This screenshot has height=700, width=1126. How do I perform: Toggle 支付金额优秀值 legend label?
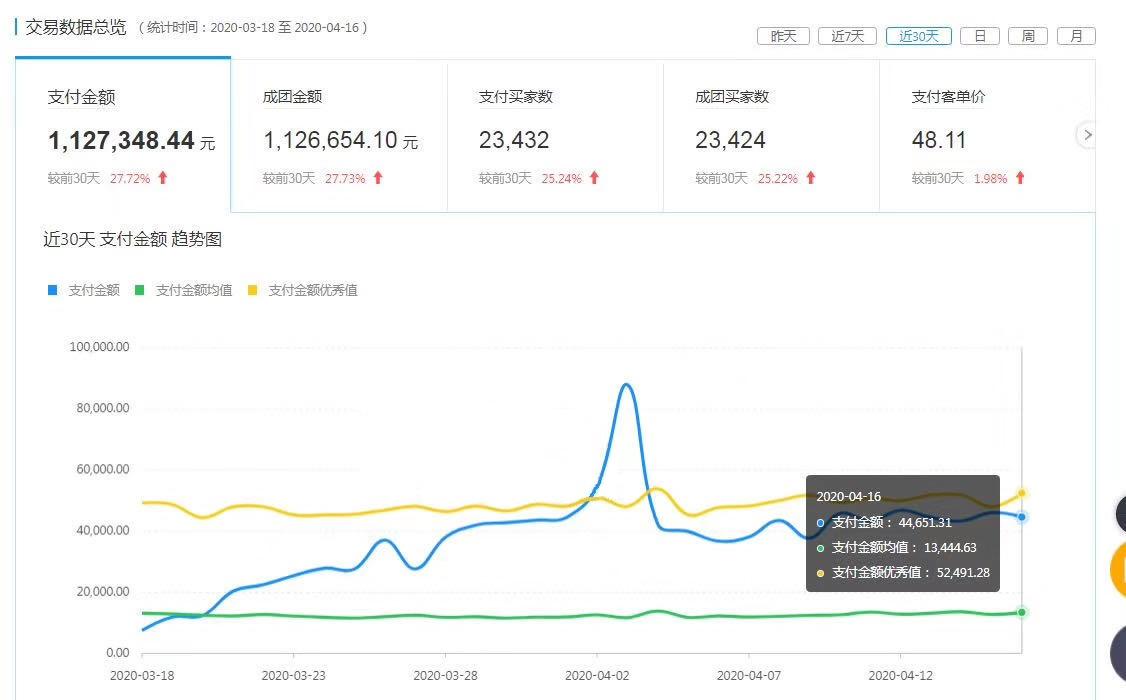(x=302, y=290)
